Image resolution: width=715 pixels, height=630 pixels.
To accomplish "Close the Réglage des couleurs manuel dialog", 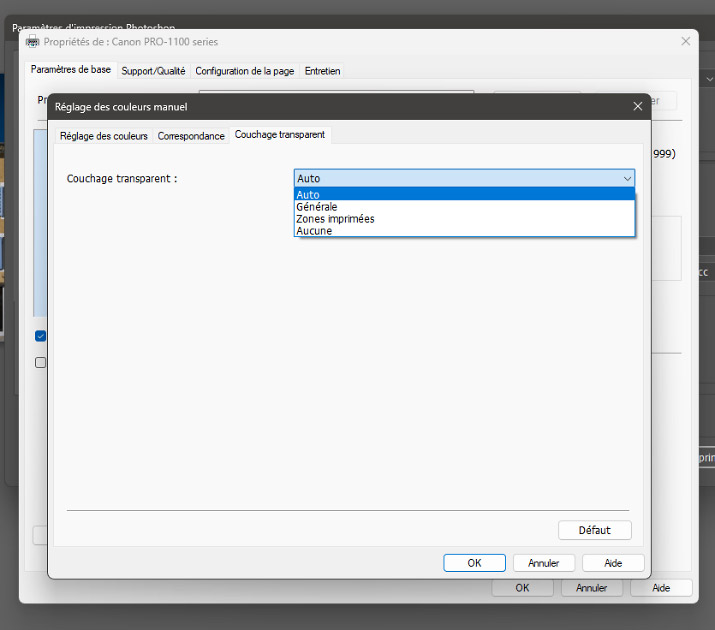I will (x=637, y=106).
